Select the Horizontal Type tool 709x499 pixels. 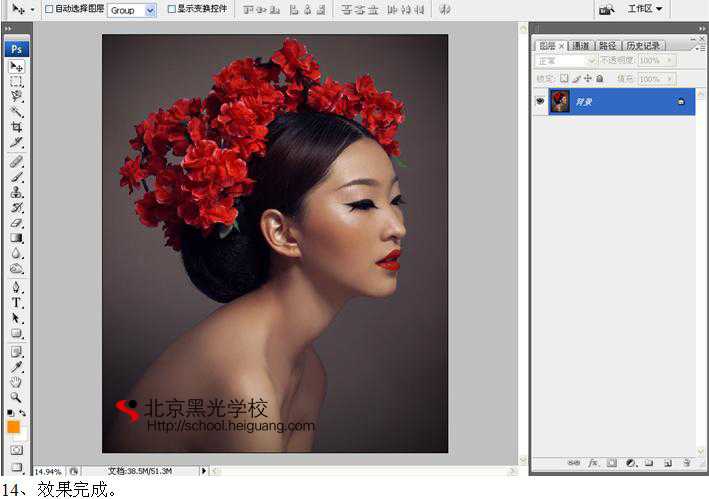click(x=17, y=302)
